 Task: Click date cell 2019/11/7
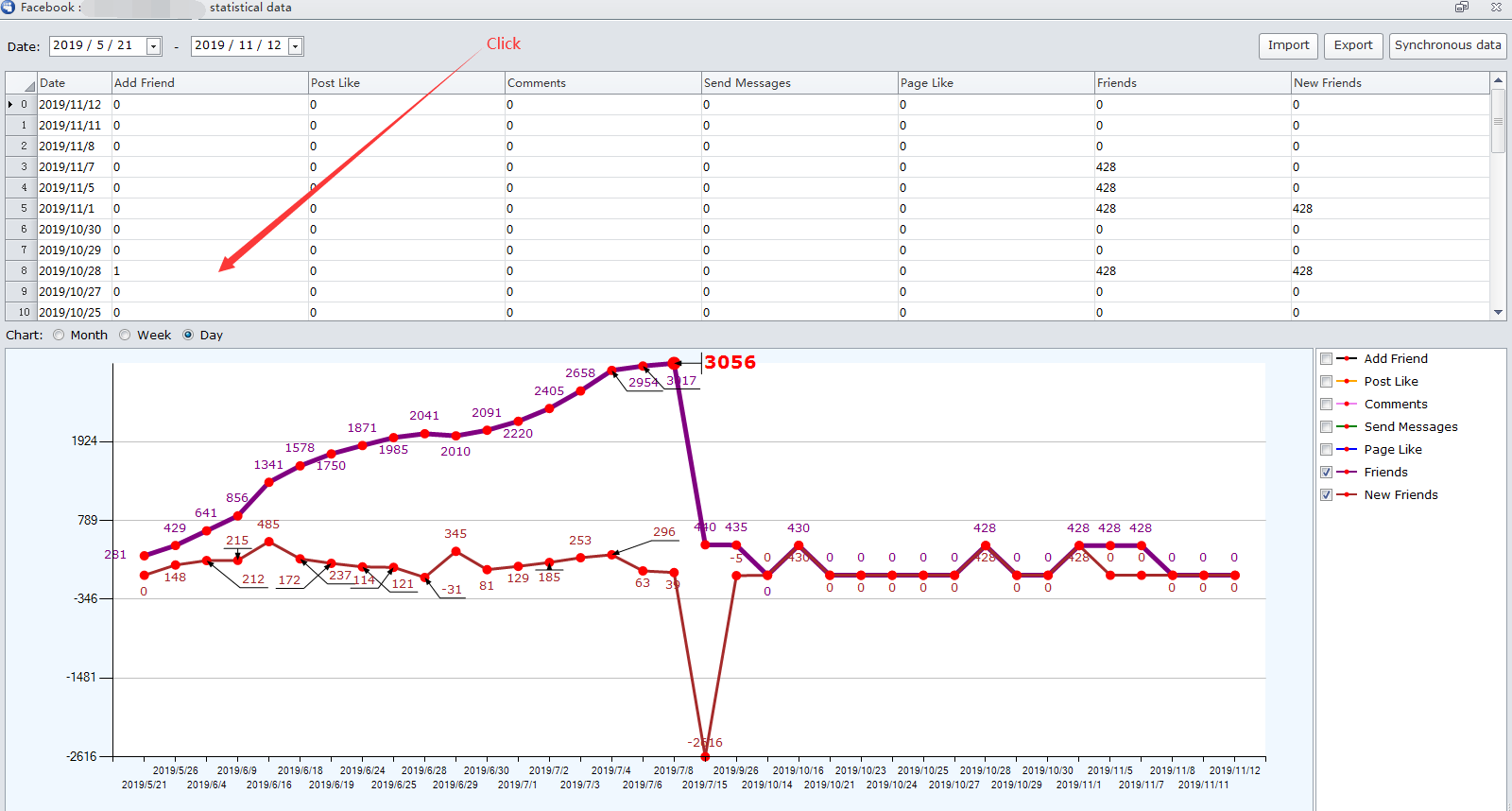point(74,167)
